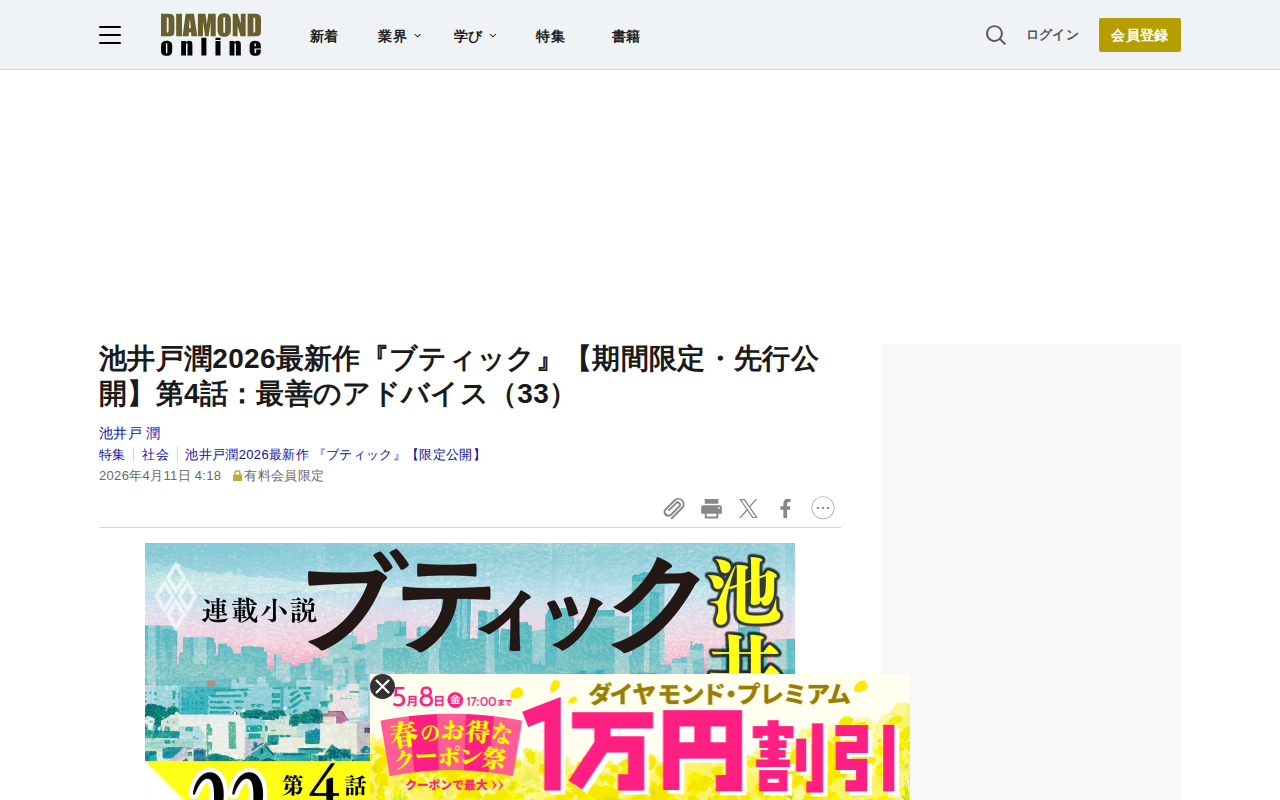Open the 特集 menu item
This screenshot has height=800, width=1280.
point(550,36)
